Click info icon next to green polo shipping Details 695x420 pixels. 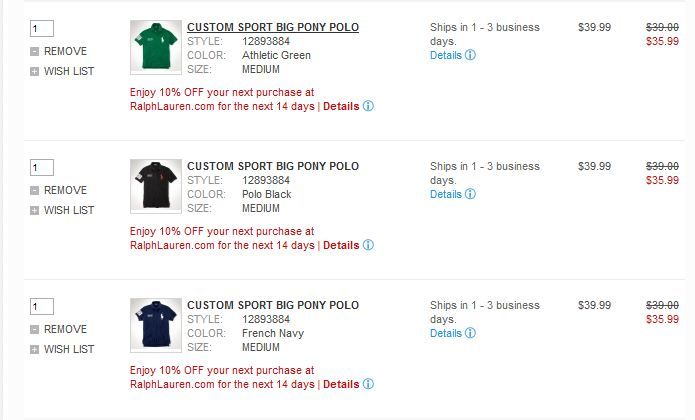(471, 56)
